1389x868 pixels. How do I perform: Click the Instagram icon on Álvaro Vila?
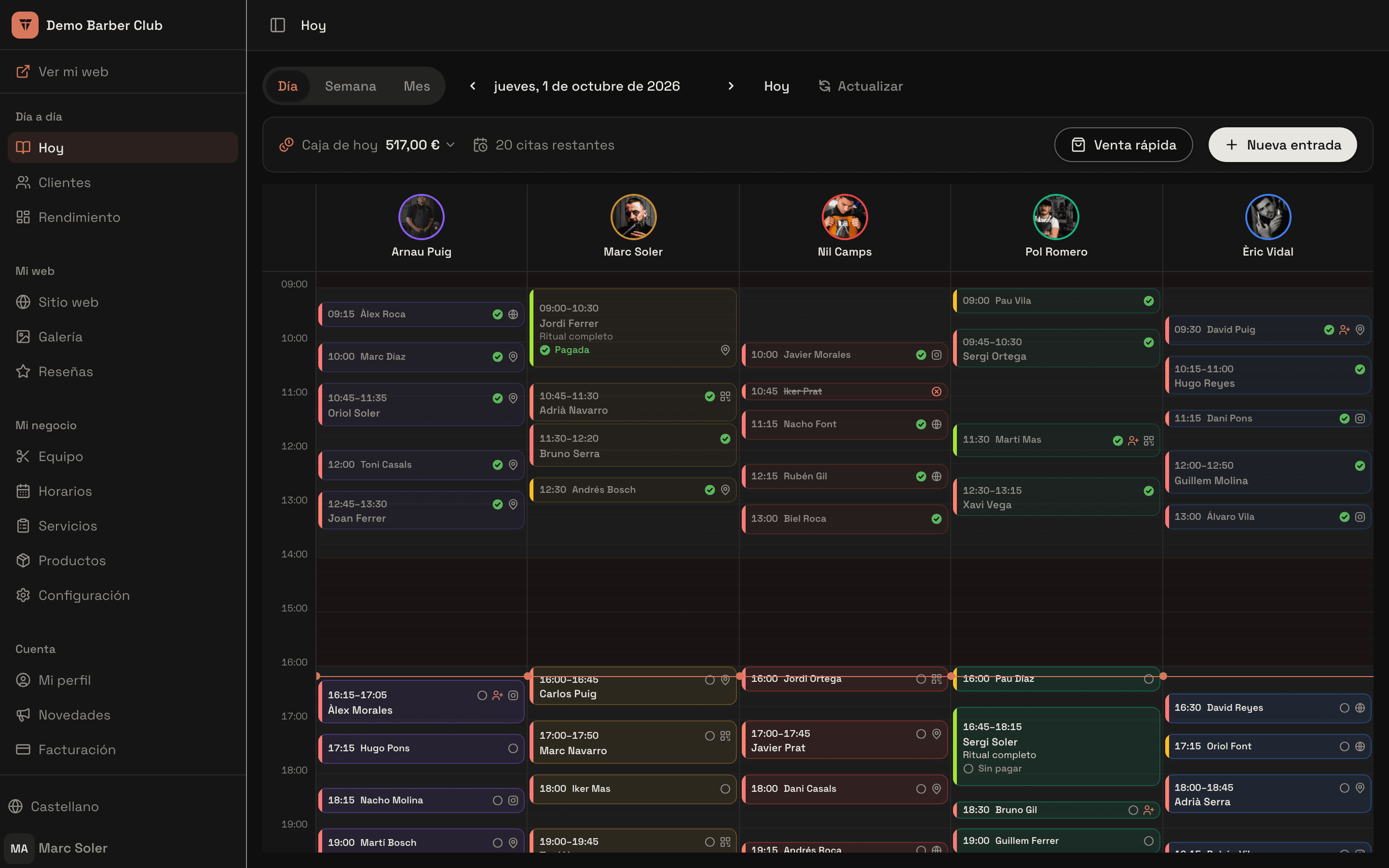click(1360, 516)
